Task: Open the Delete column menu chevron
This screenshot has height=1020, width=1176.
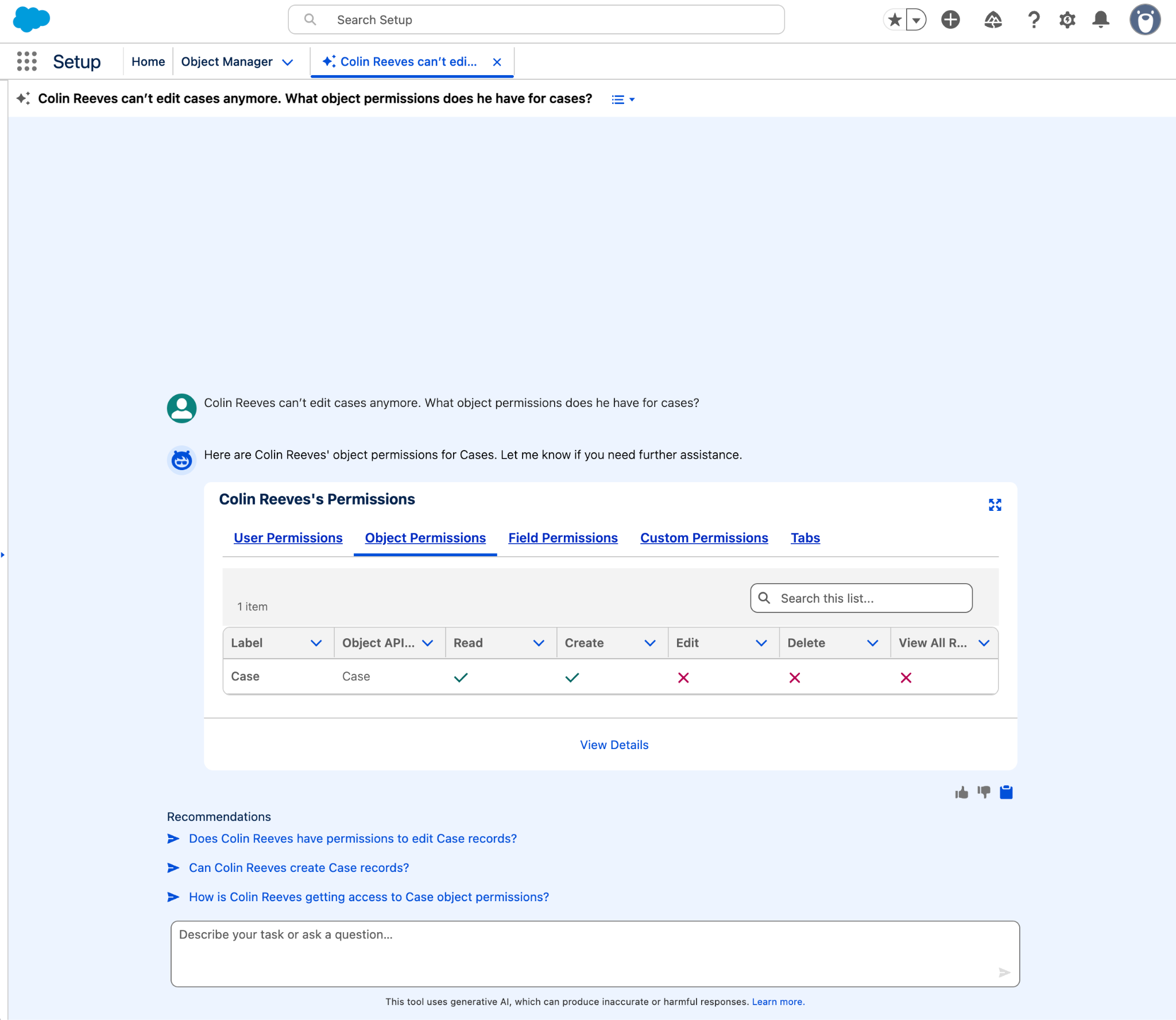Action: click(873, 643)
